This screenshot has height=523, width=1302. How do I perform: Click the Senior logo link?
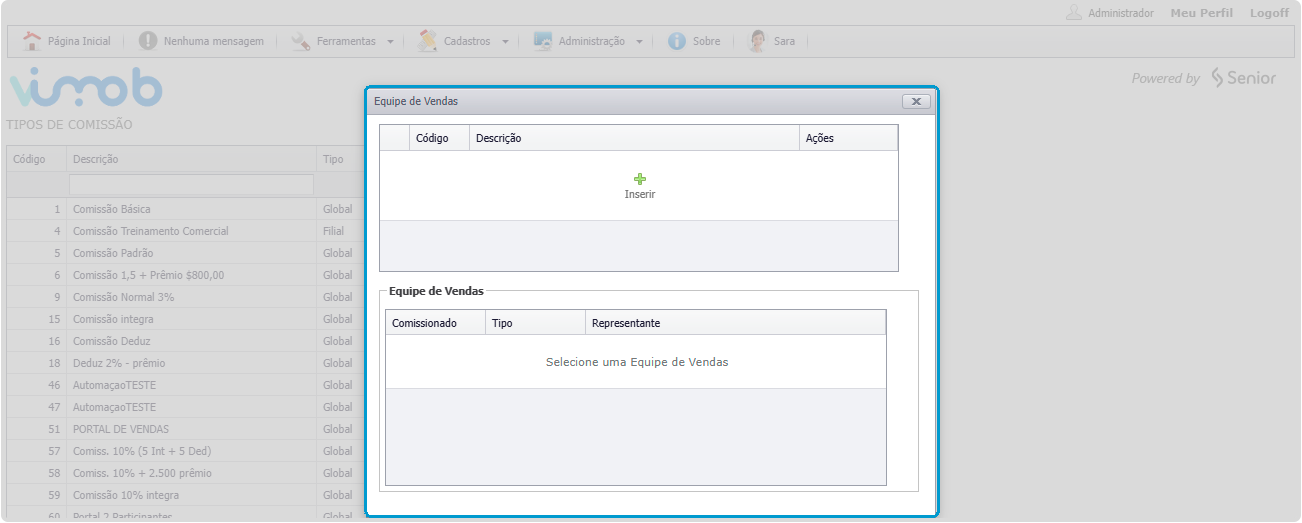click(1243, 78)
